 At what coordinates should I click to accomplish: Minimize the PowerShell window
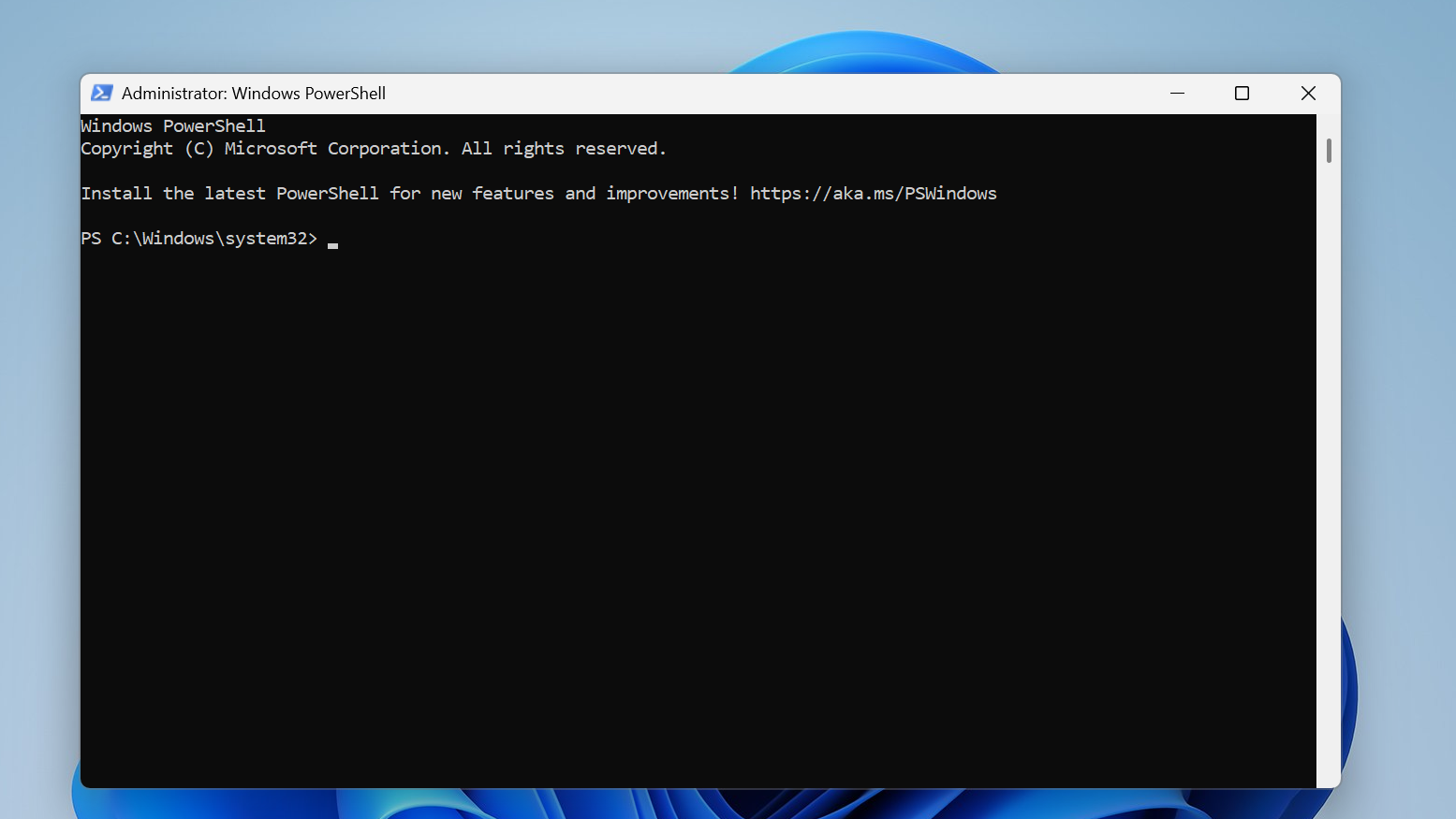pyautogui.click(x=1177, y=93)
